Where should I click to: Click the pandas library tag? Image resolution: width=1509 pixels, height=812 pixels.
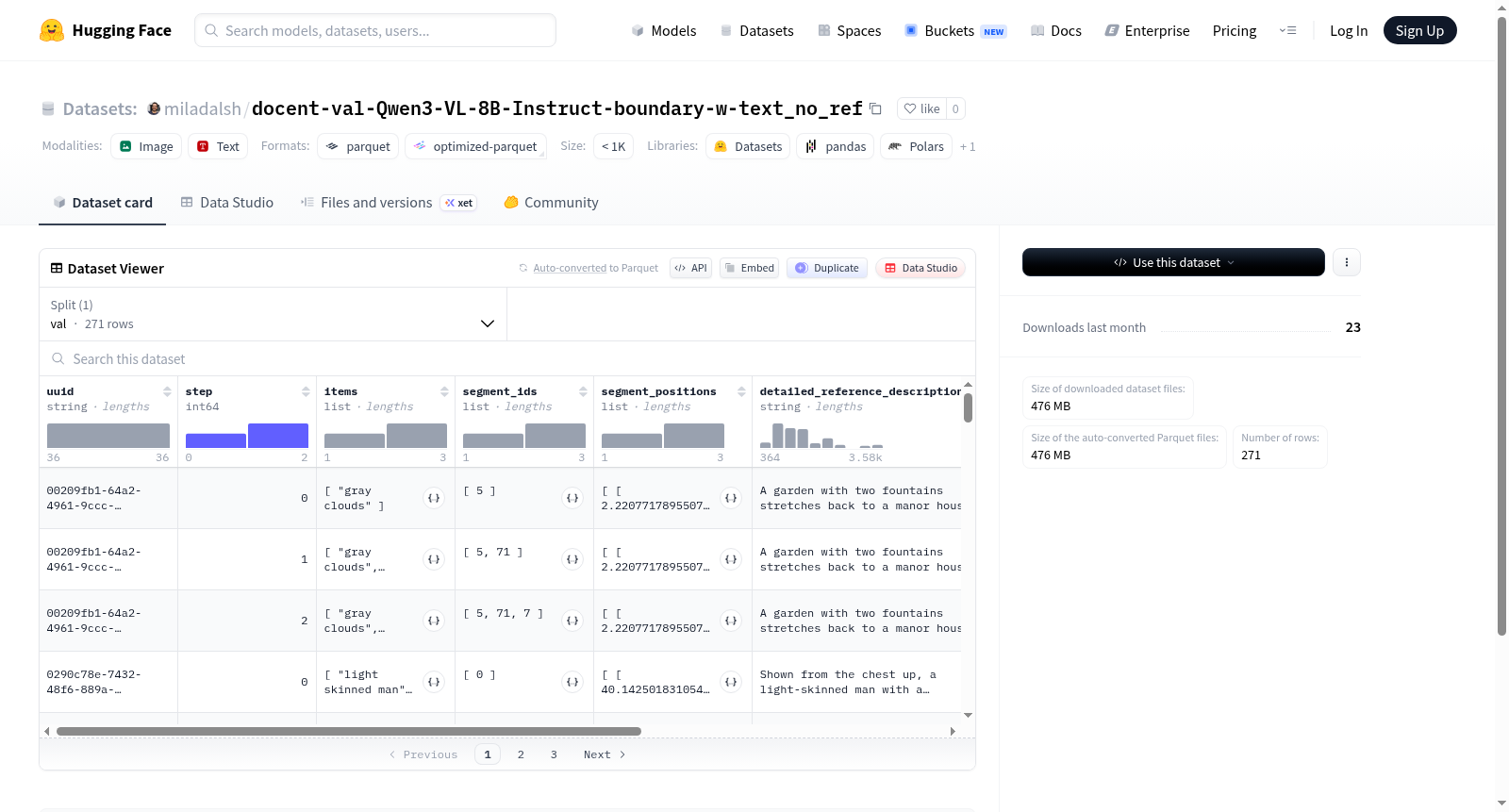836,146
